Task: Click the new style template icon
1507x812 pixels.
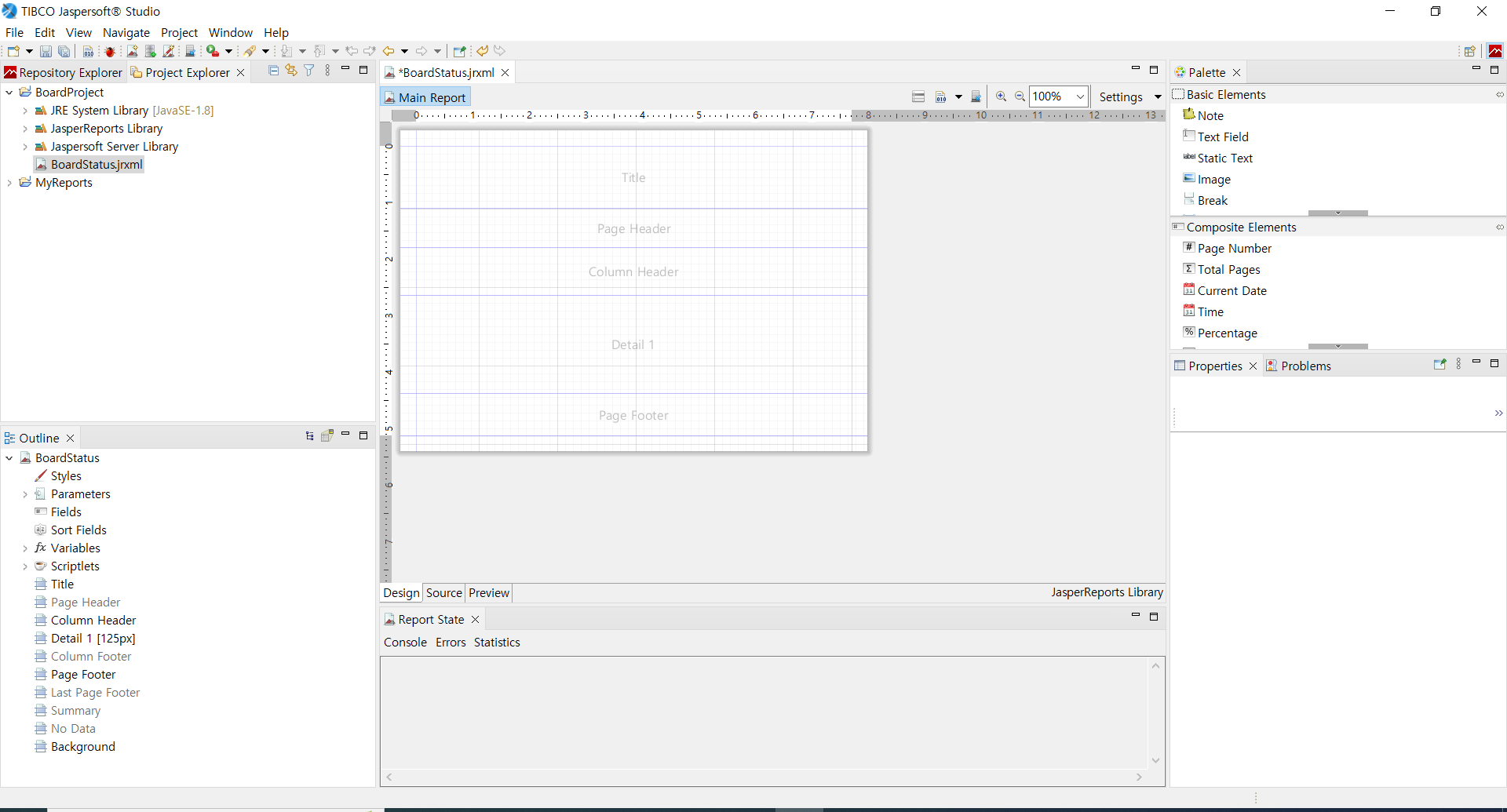Action: (x=169, y=51)
